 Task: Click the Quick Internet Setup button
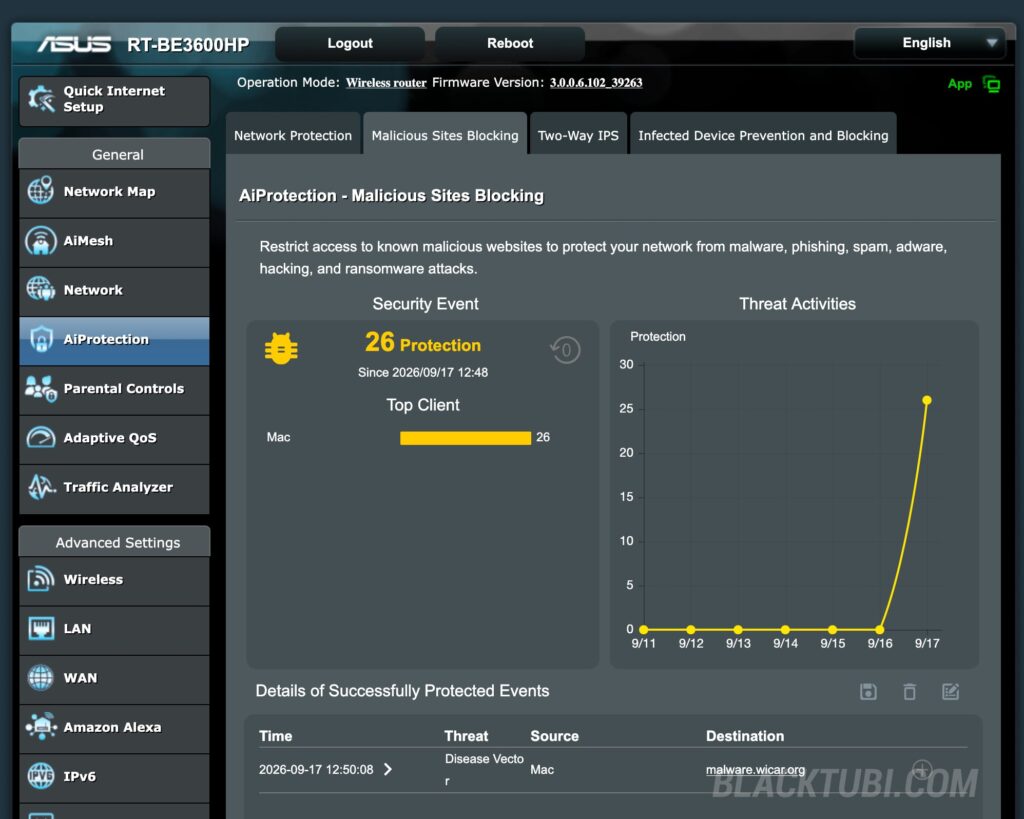click(114, 100)
